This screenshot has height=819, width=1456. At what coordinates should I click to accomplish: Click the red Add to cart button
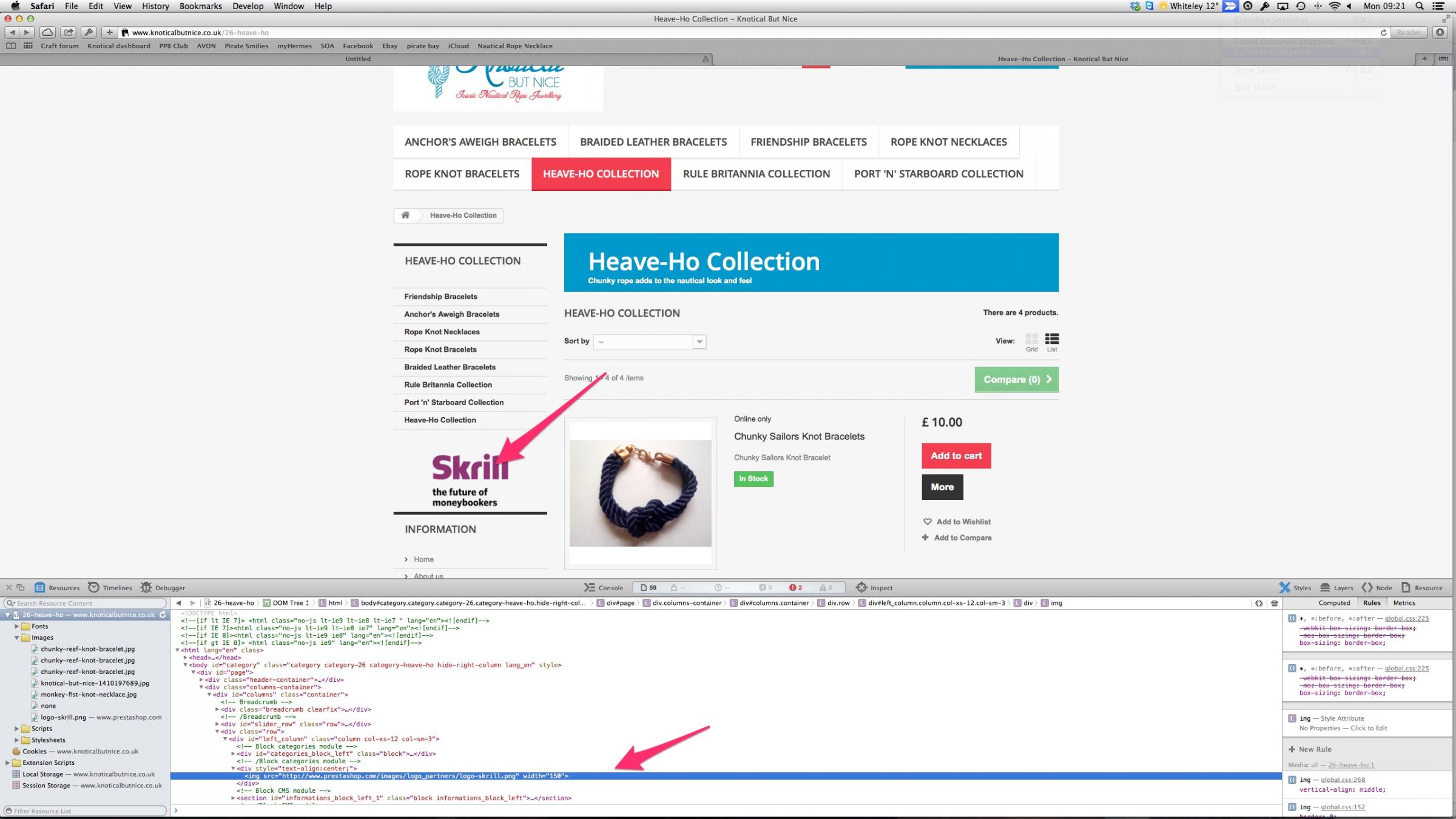pyautogui.click(x=956, y=456)
